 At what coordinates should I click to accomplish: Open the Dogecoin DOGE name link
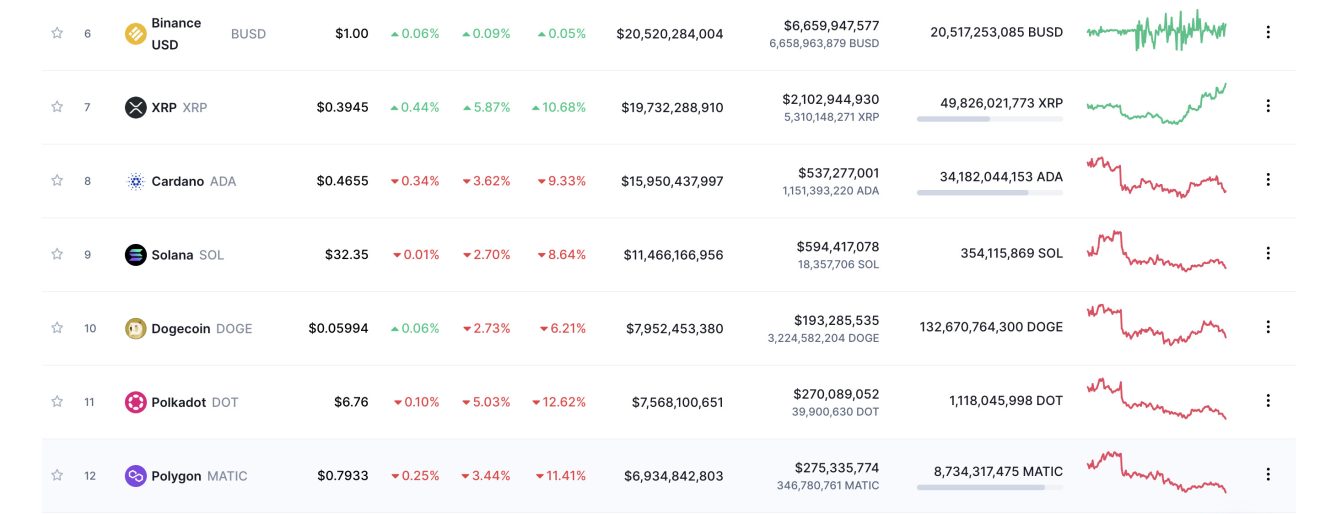(202, 328)
